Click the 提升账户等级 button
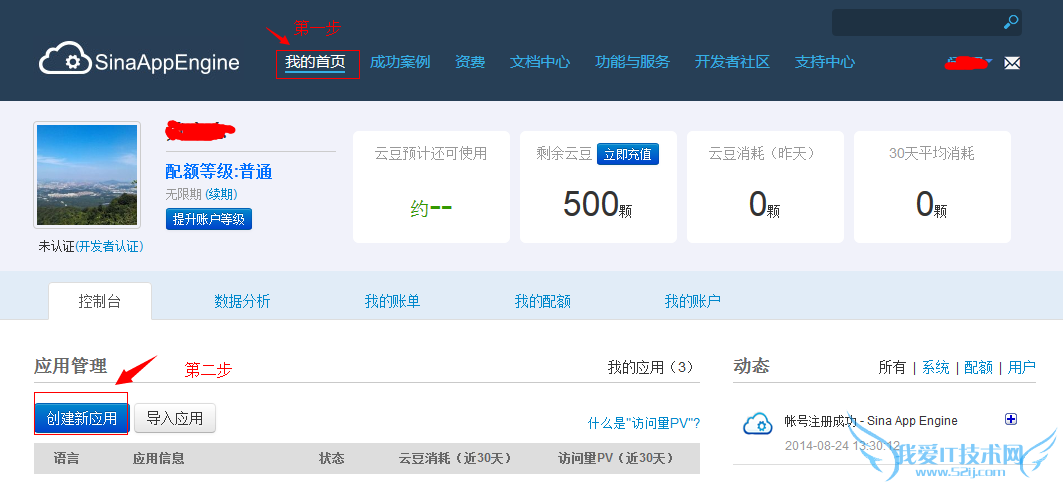 click(x=209, y=219)
